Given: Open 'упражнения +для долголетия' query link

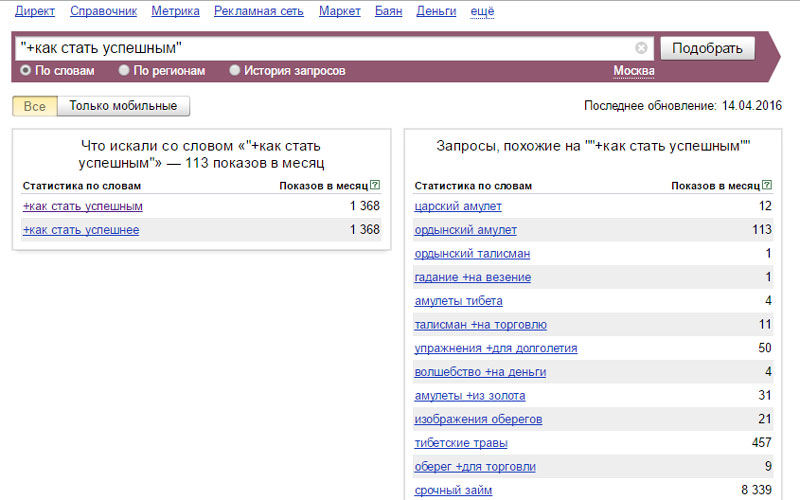Looking at the screenshot, I should 495,348.
